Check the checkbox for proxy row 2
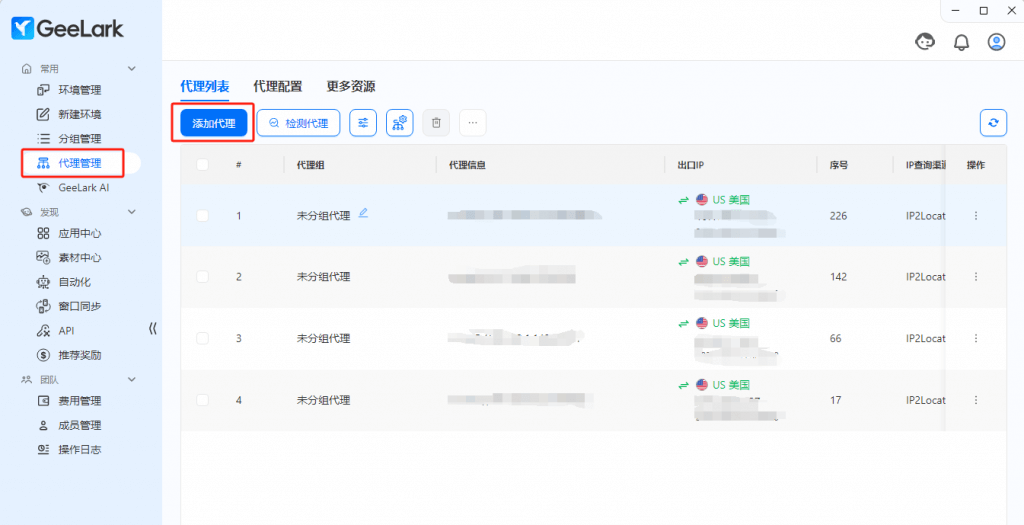1024x525 pixels. pyautogui.click(x=203, y=277)
